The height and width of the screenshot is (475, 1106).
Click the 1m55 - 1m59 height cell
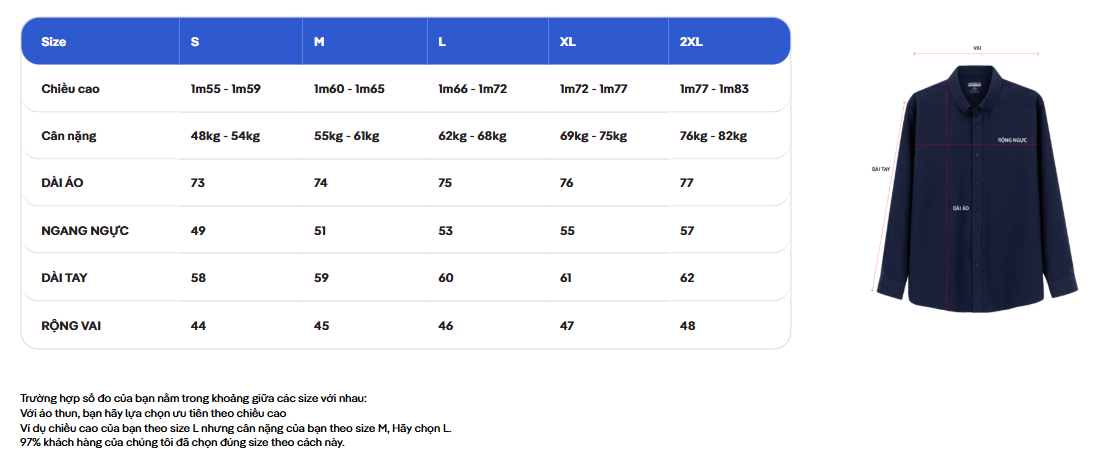point(226,89)
